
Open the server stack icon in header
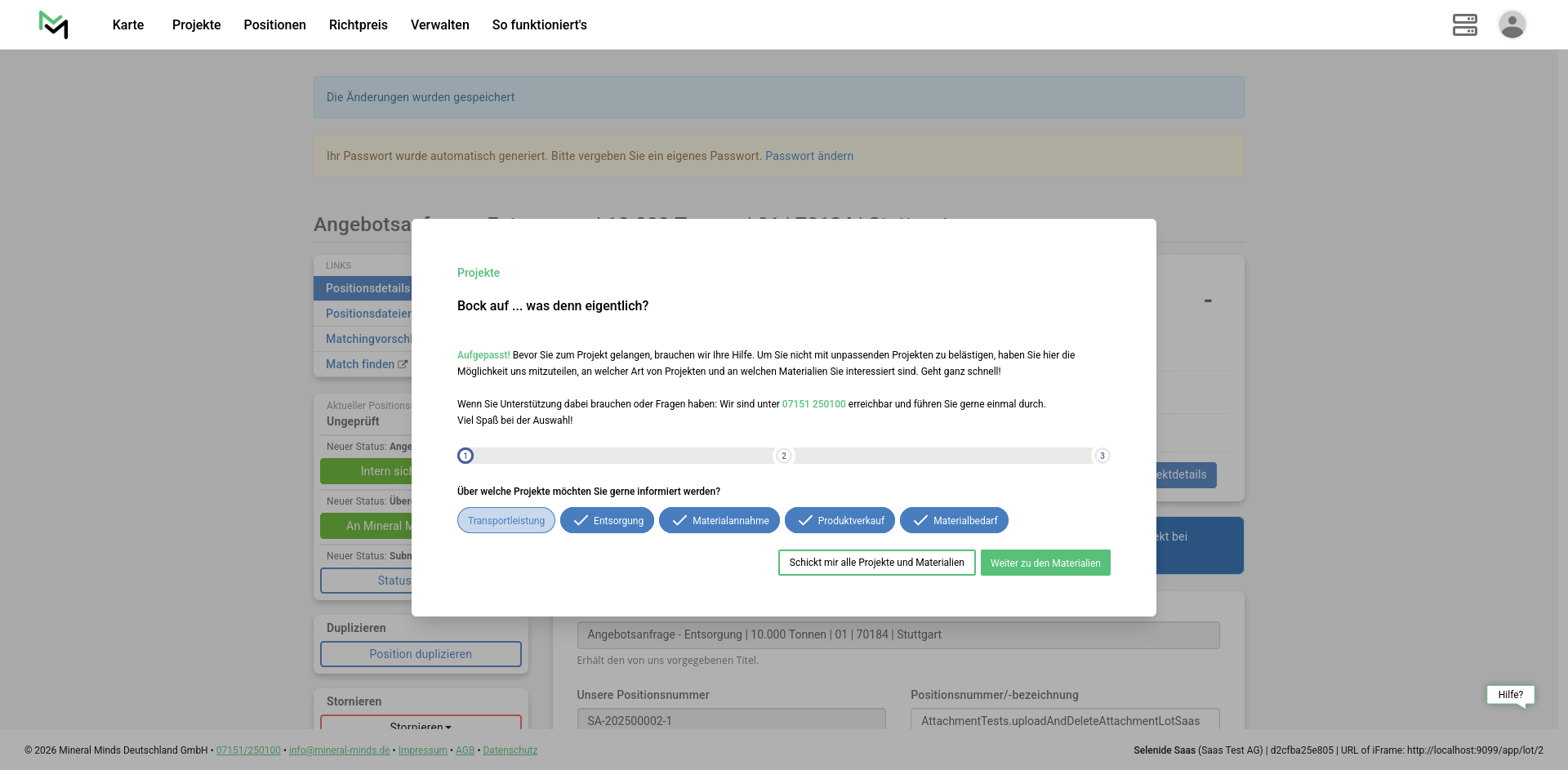coord(1464,24)
